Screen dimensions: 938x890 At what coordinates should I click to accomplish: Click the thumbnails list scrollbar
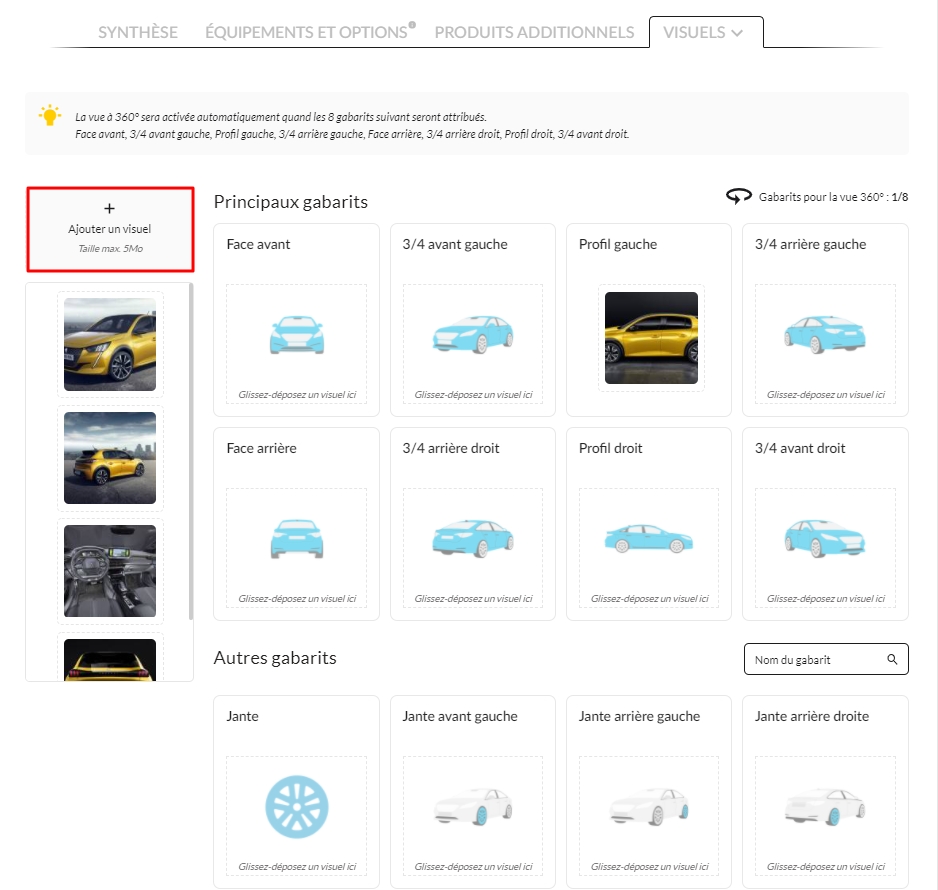point(191,452)
